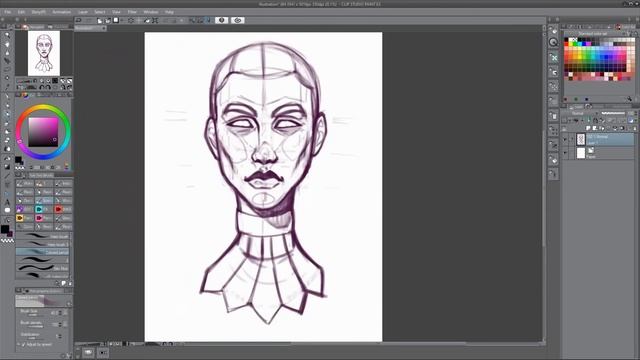Choose the soft watercolor brush preset
This screenshot has width=640, height=360.
(43, 276)
